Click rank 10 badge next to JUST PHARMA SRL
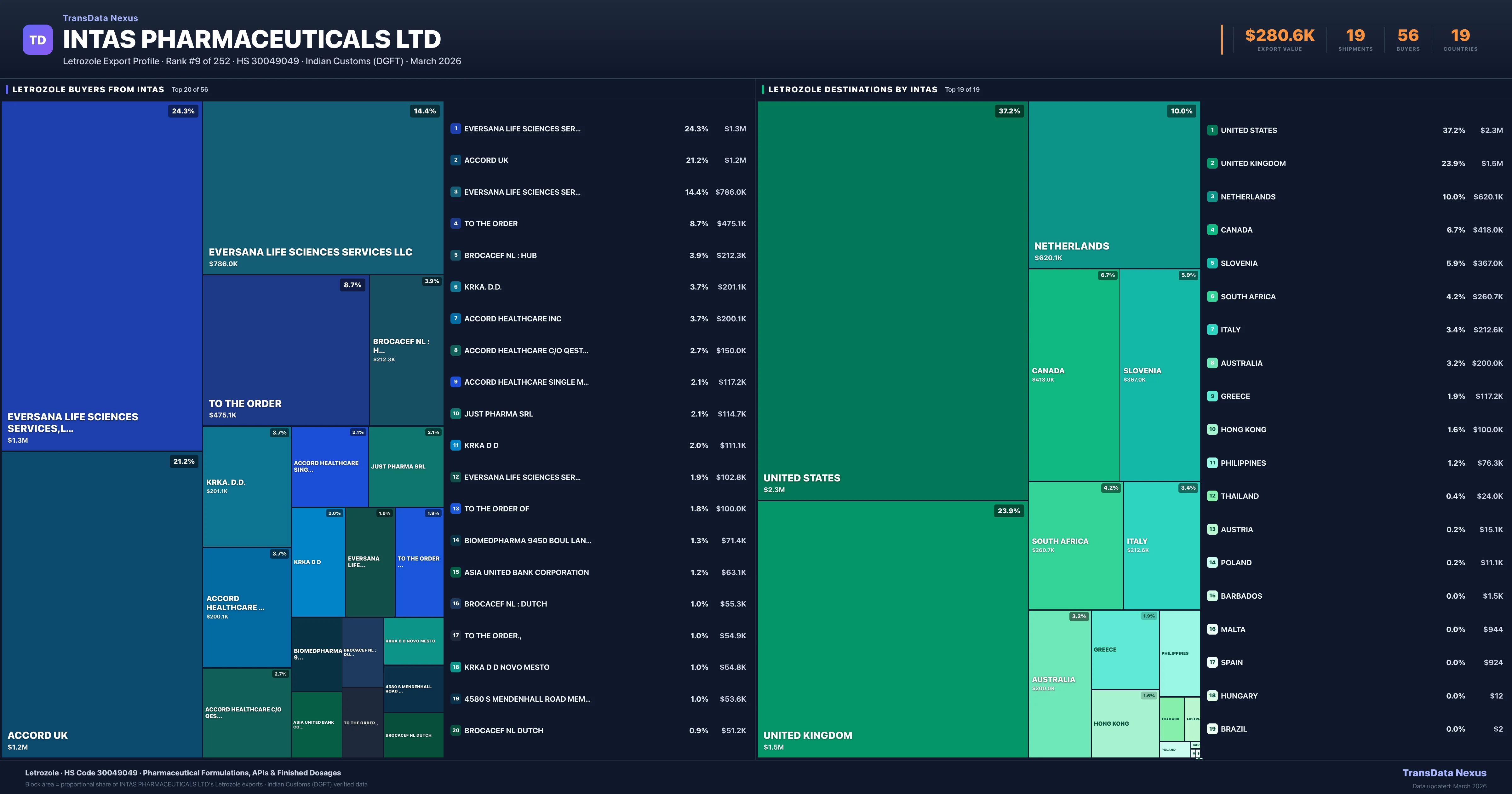This screenshot has height=794, width=1512. point(455,413)
